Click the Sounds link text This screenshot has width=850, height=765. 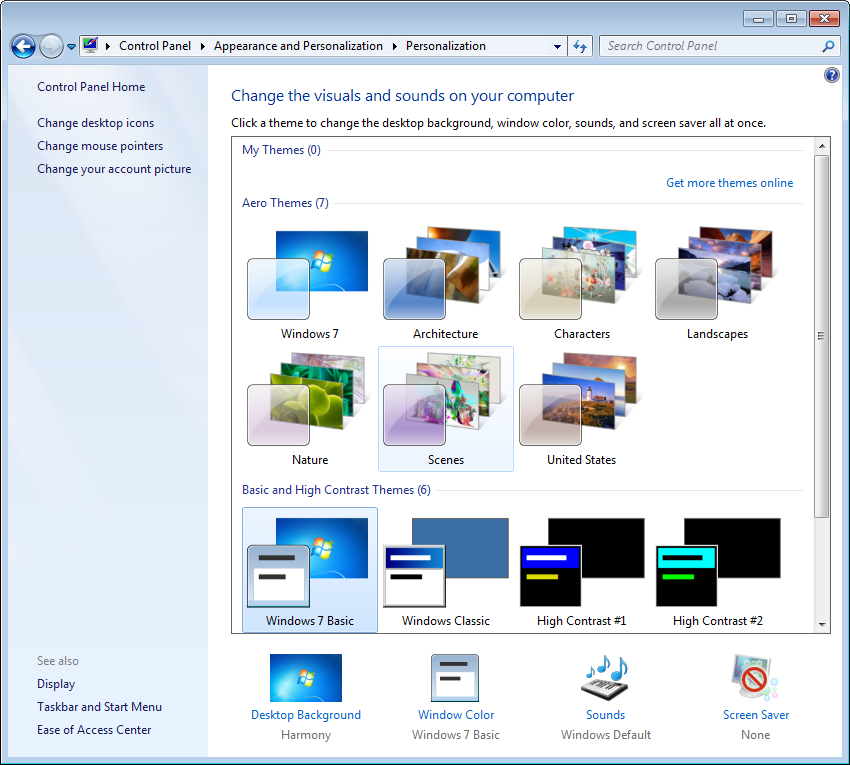[606, 715]
